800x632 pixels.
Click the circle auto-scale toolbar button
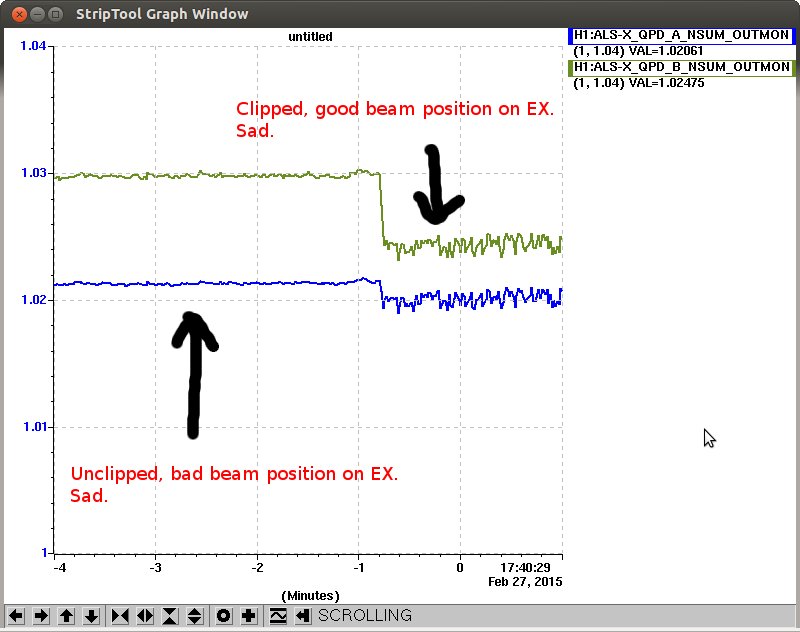pyautogui.click(x=223, y=616)
